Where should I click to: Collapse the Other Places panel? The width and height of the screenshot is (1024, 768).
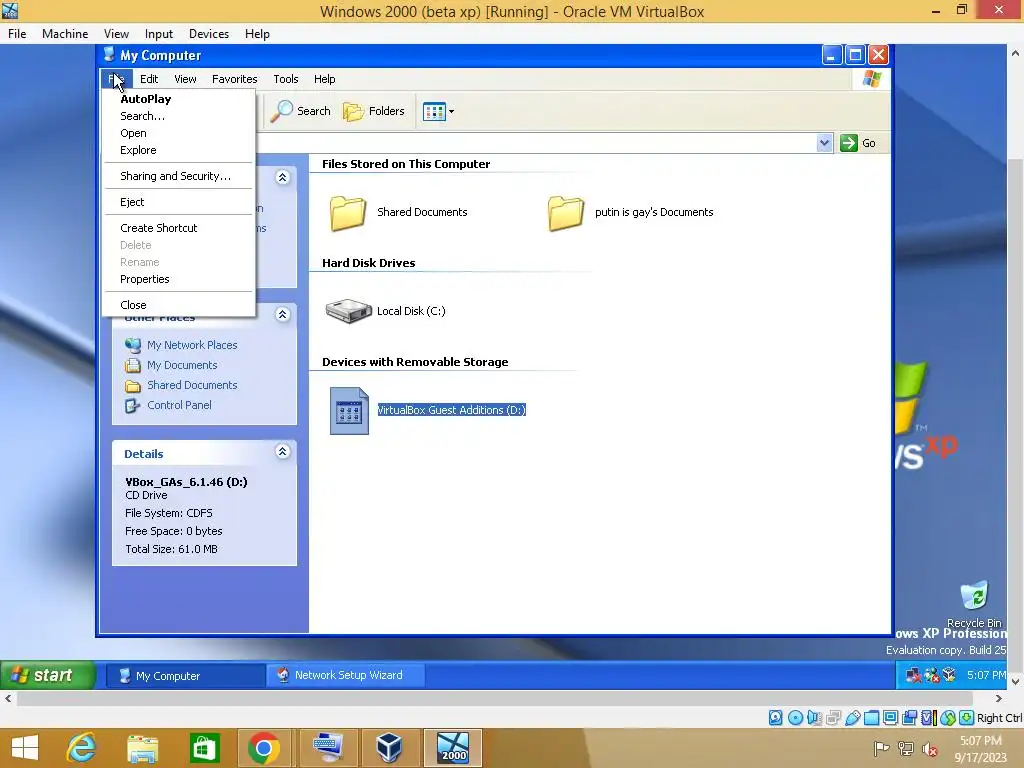pyautogui.click(x=282, y=315)
